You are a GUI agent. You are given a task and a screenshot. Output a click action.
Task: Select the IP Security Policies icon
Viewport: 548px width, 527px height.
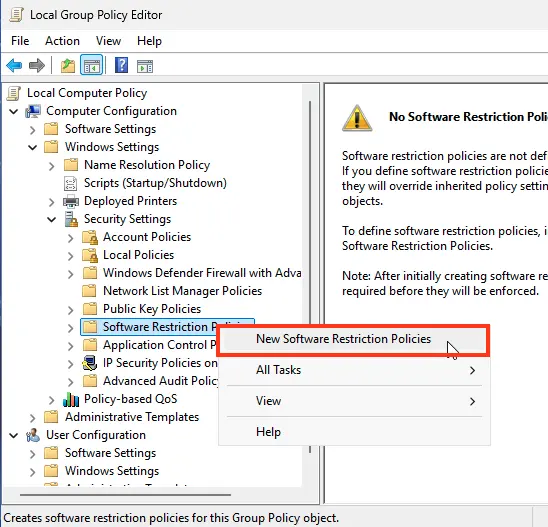coord(90,363)
